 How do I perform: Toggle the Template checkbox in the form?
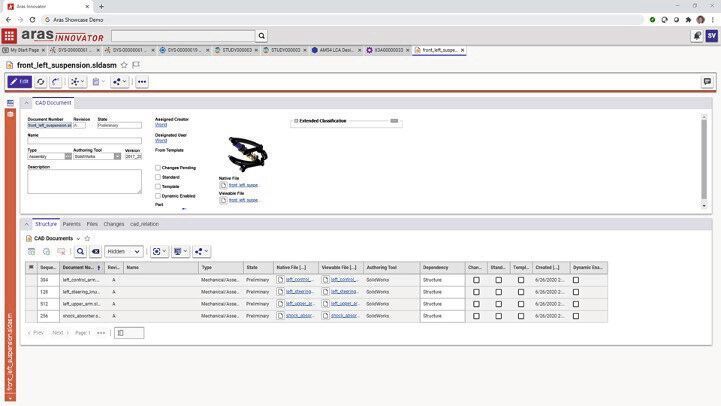pyautogui.click(x=158, y=186)
